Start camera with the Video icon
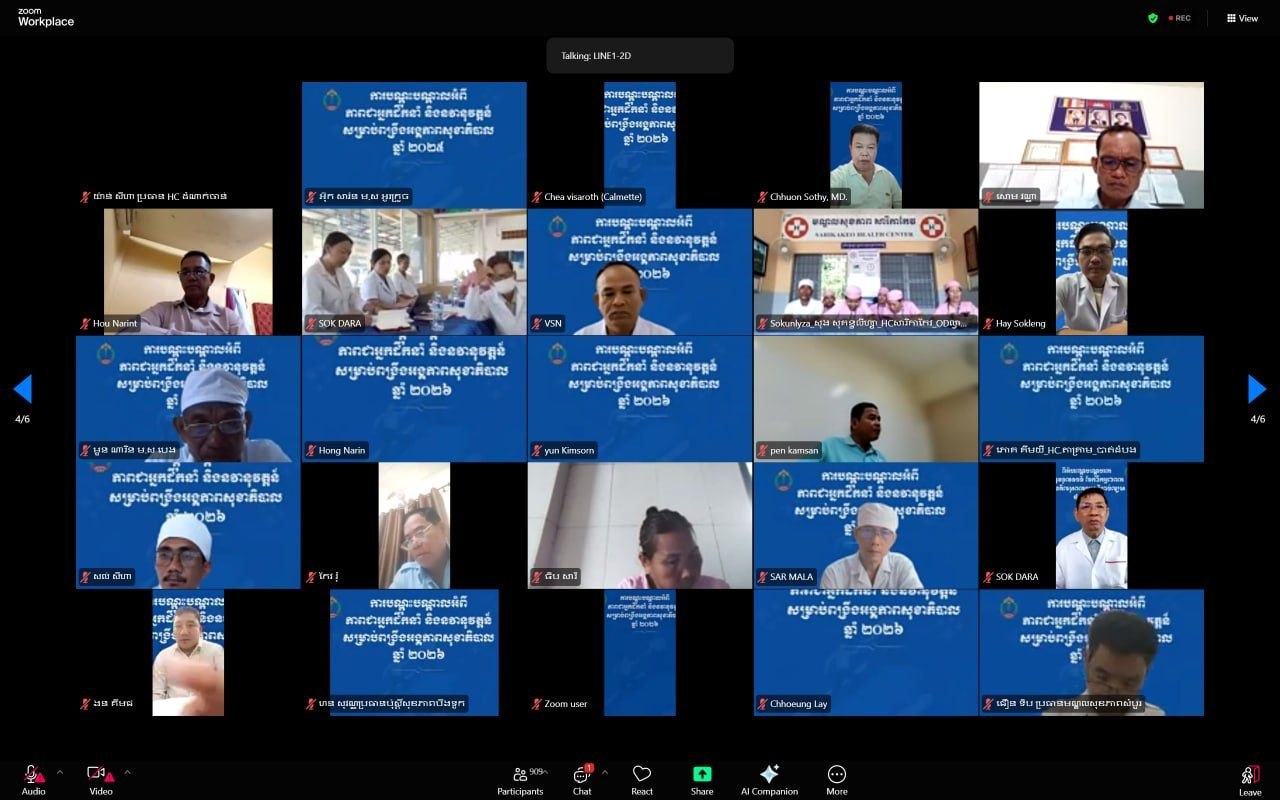The width and height of the screenshot is (1280, 800). 100,775
